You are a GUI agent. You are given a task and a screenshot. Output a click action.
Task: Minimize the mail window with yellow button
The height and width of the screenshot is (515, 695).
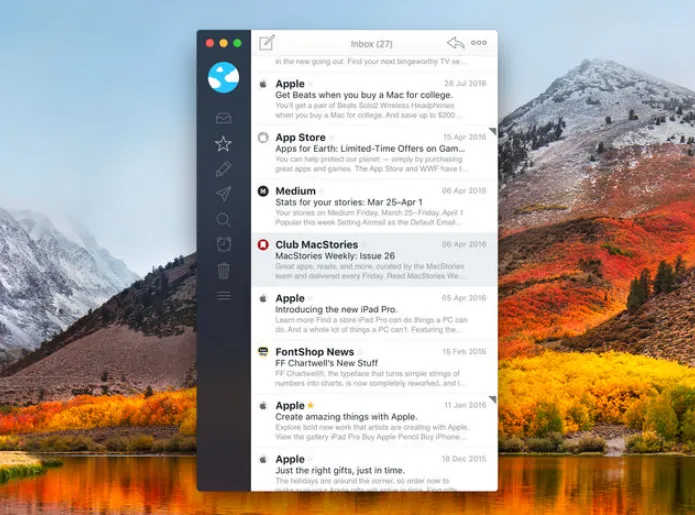point(224,43)
